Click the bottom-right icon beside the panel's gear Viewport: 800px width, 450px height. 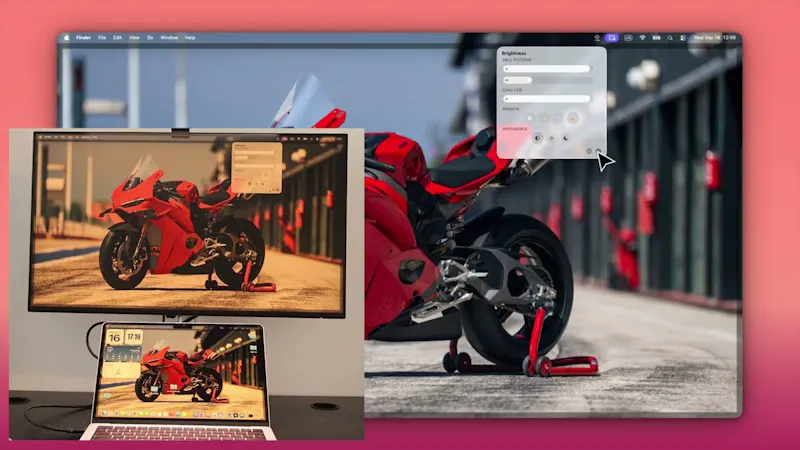[598, 151]
